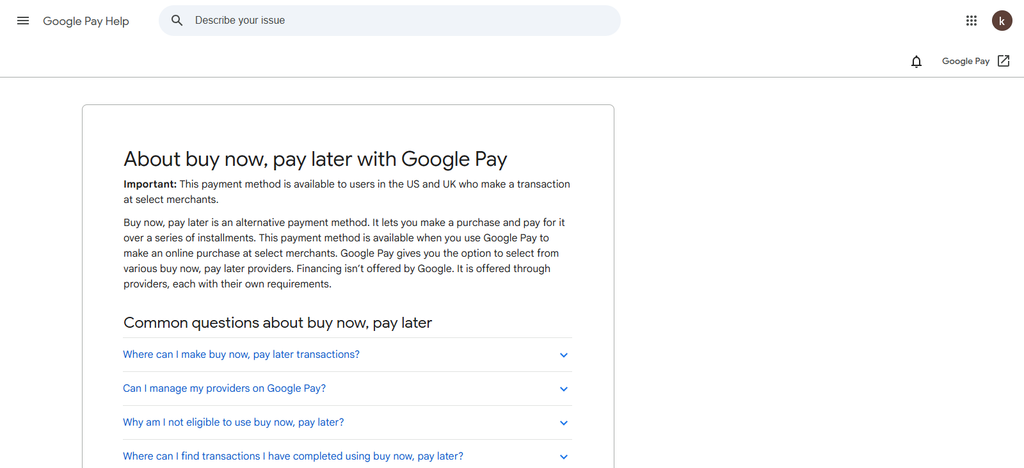
Task: Focus the Describe your issue search field
Action: 389,20
